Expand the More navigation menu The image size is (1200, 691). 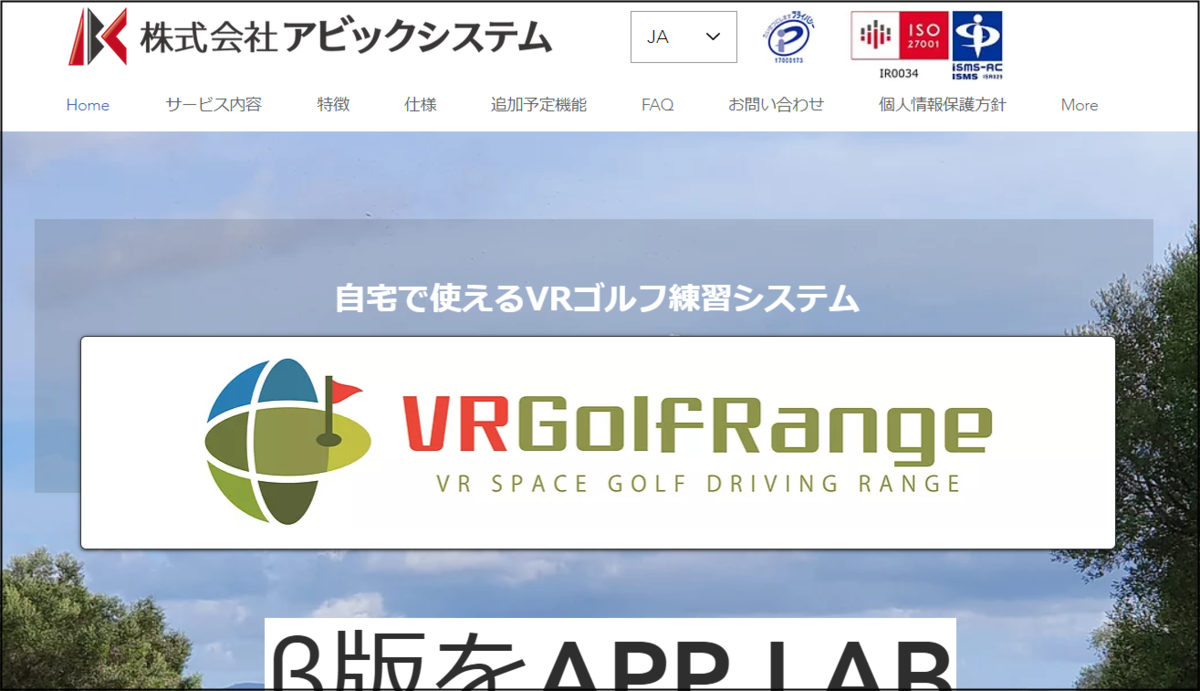click(x=1080, y=105)
